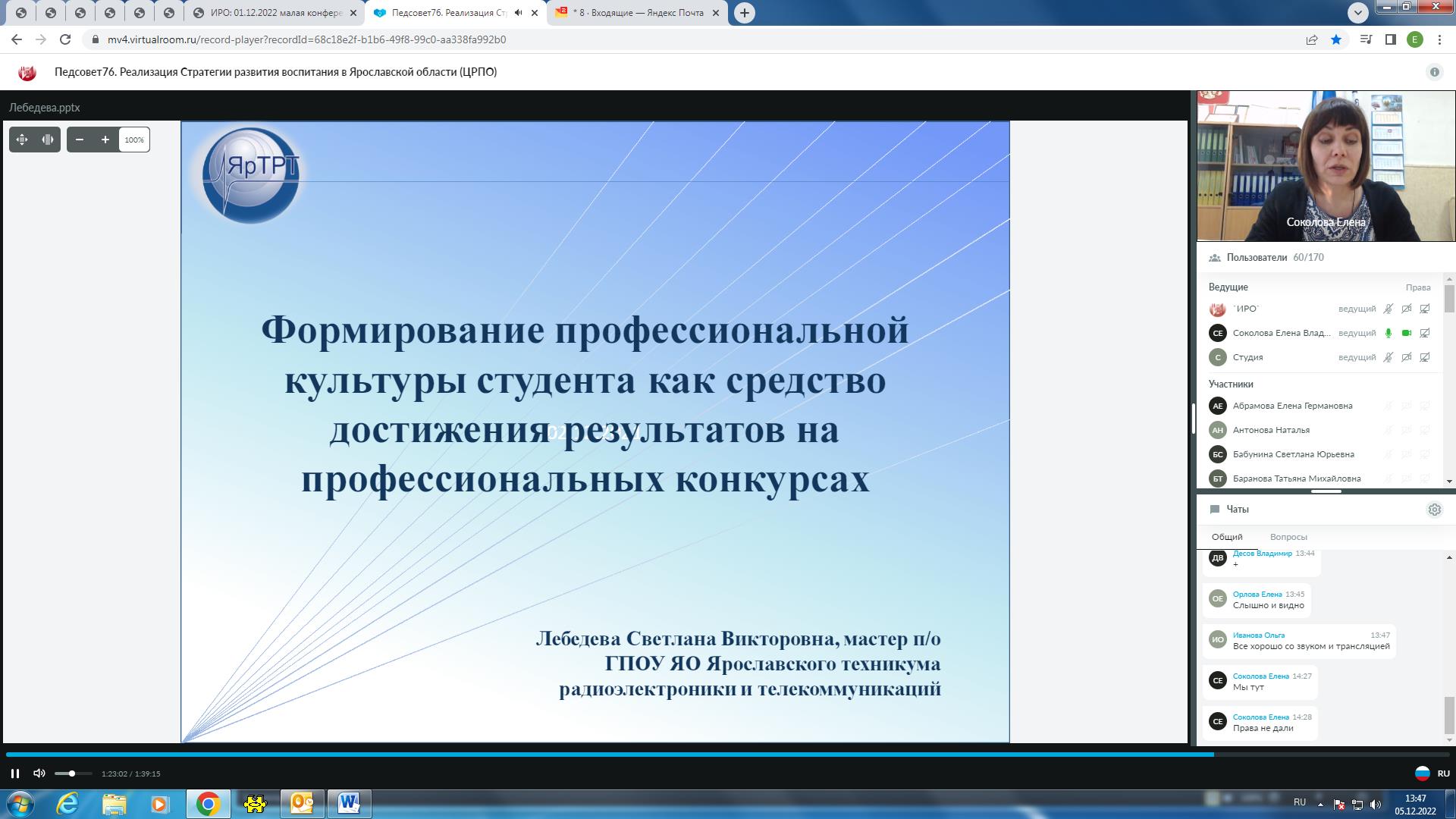The height and width of the screenshot is (819, 1456).
Task: Mute the player volume speaker icon
Action: [39, 773]
